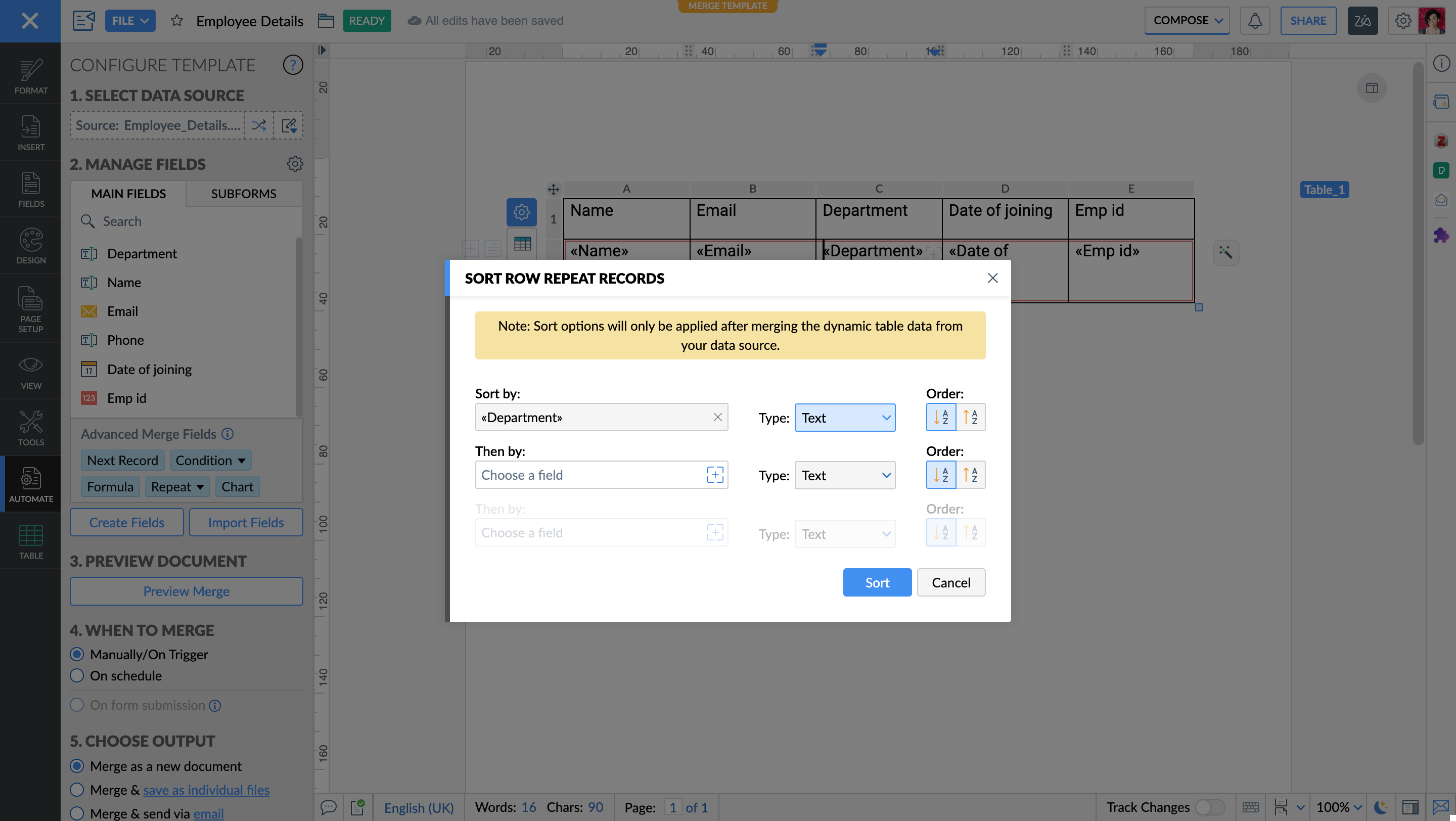Select Merge & send via email option
The image size is (1456, 821).
pos(77,813)
